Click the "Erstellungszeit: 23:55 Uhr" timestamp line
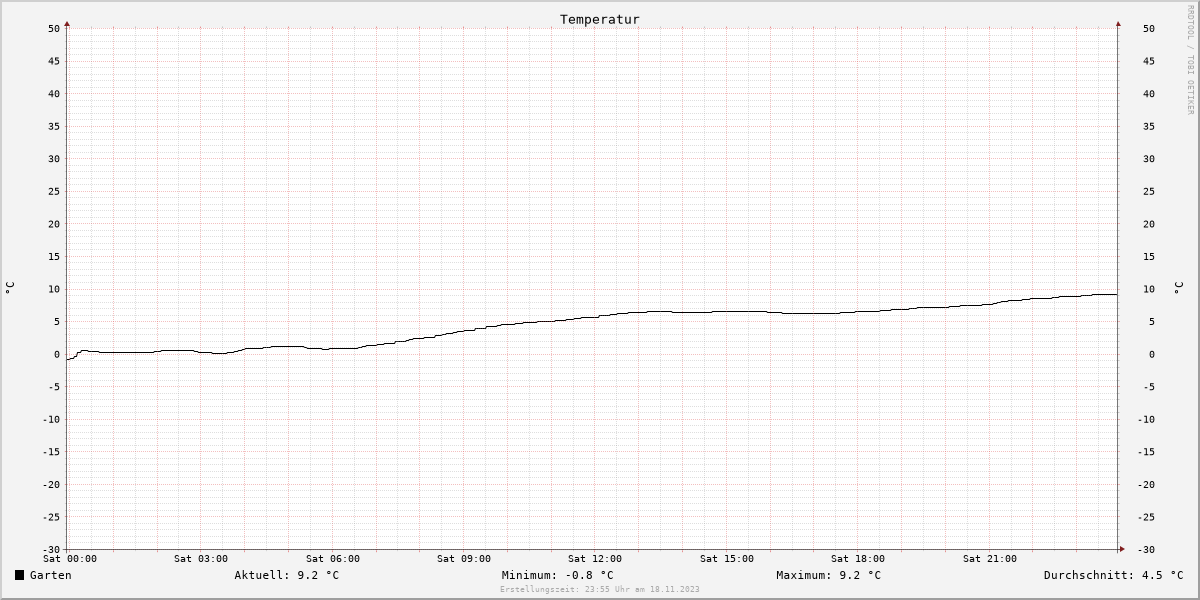This screenshot has height=600, width=1200. pos(600,589)
